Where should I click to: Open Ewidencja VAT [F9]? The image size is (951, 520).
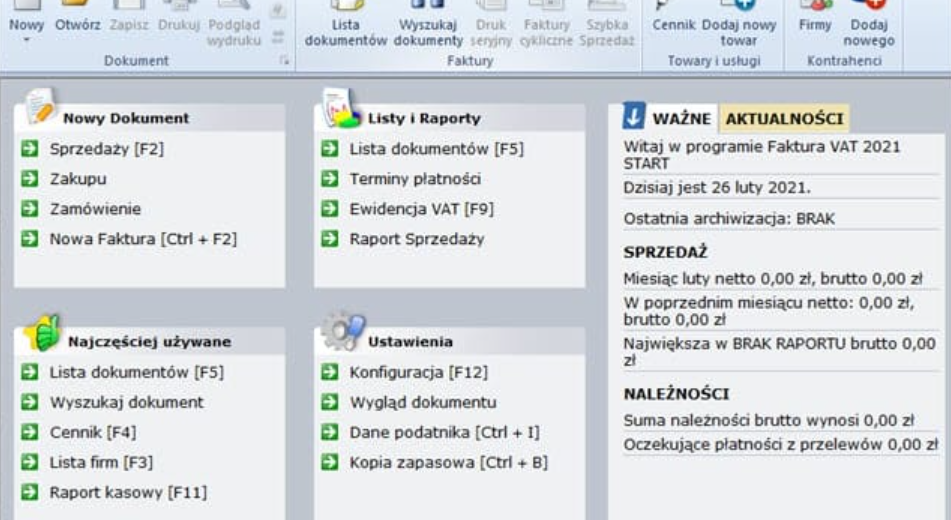(x=422, y=209)
